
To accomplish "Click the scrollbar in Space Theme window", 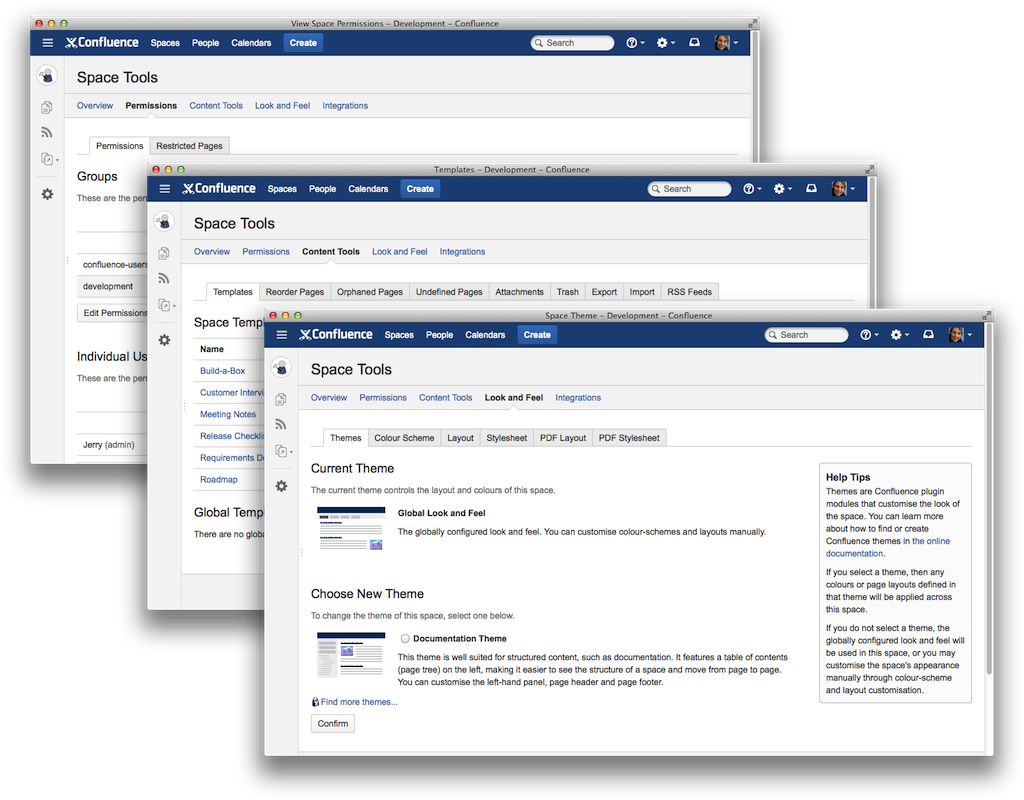I will coord(989,500).
